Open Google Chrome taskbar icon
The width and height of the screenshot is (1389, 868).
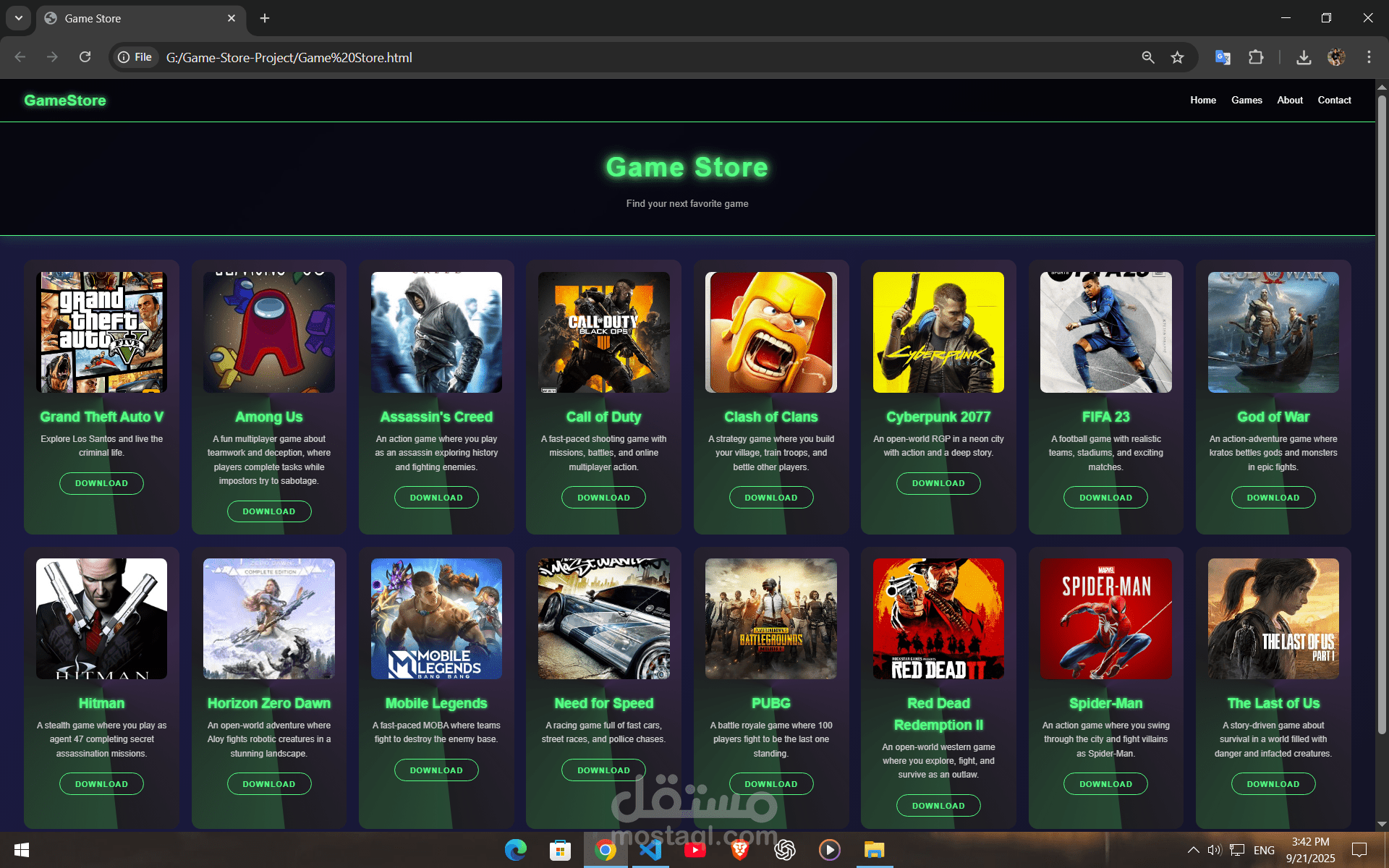click(x=606, y=850)
